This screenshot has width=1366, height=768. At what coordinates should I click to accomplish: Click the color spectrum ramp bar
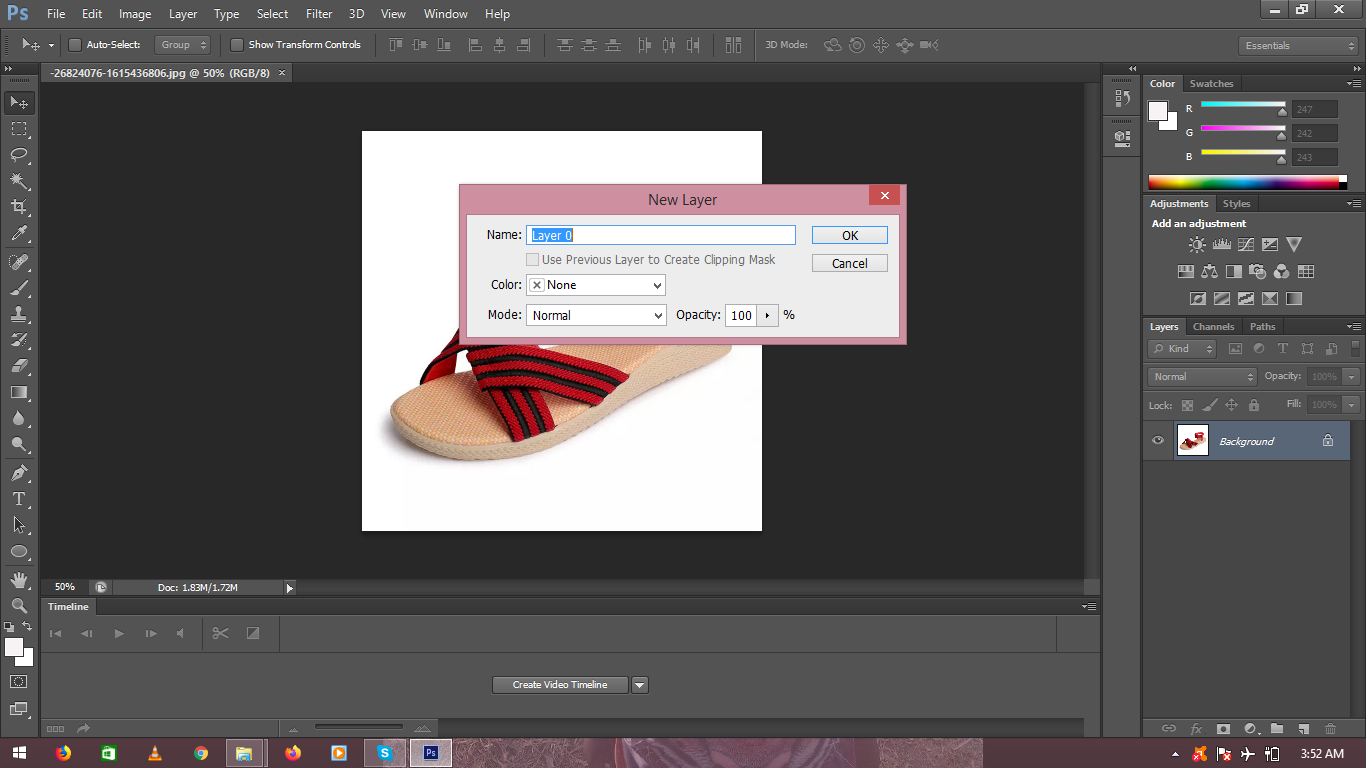(x=1244, y=182)
